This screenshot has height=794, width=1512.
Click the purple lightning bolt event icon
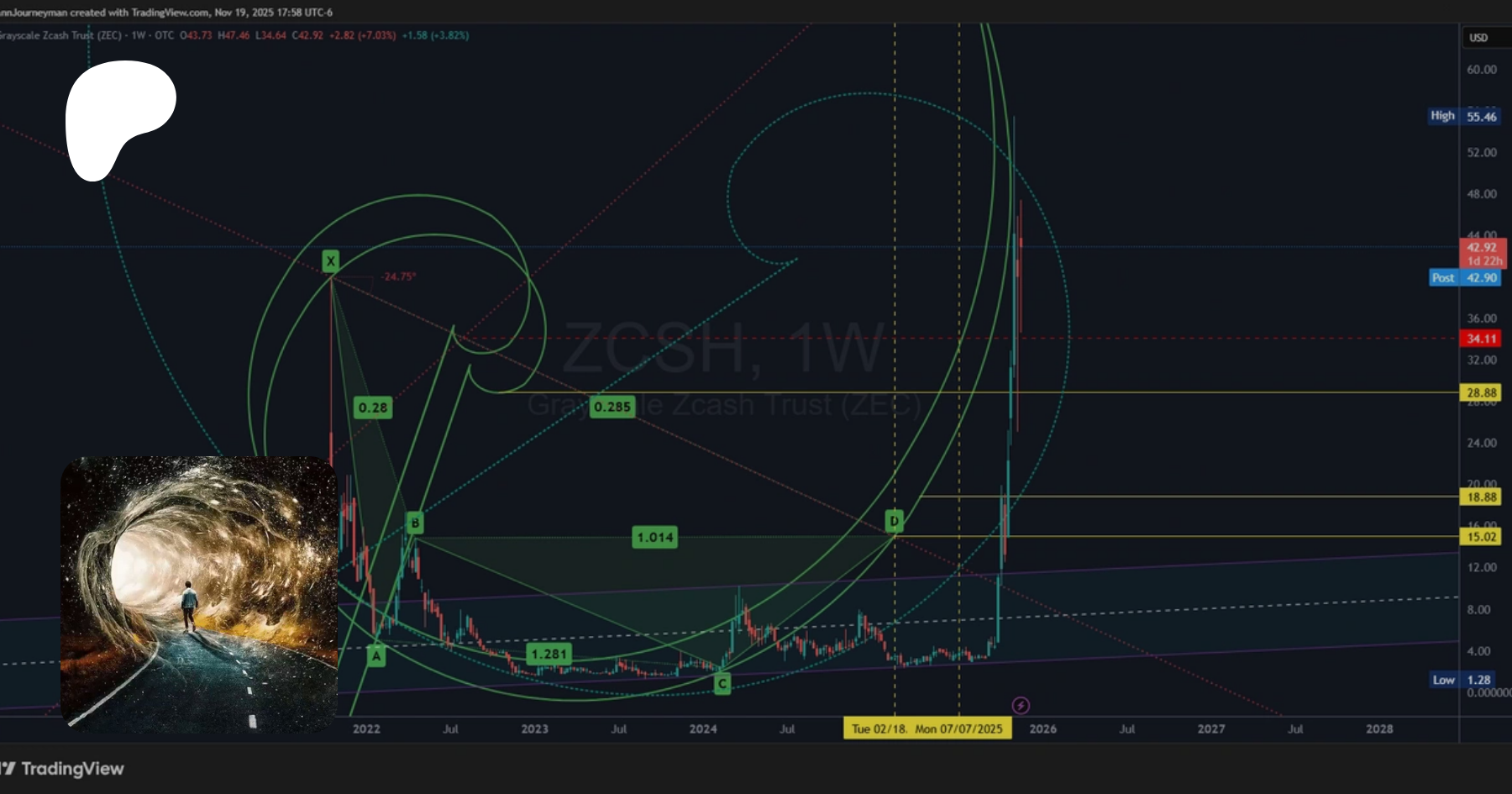tap(1021, 705)
